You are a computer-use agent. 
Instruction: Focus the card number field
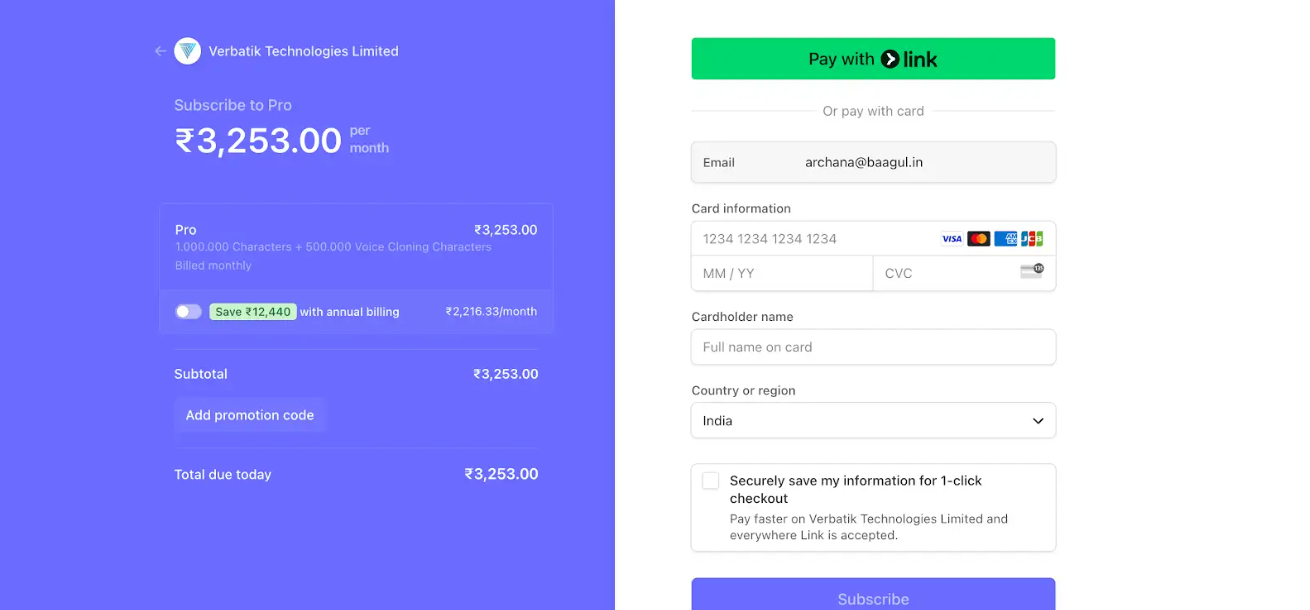coord(873,239)
